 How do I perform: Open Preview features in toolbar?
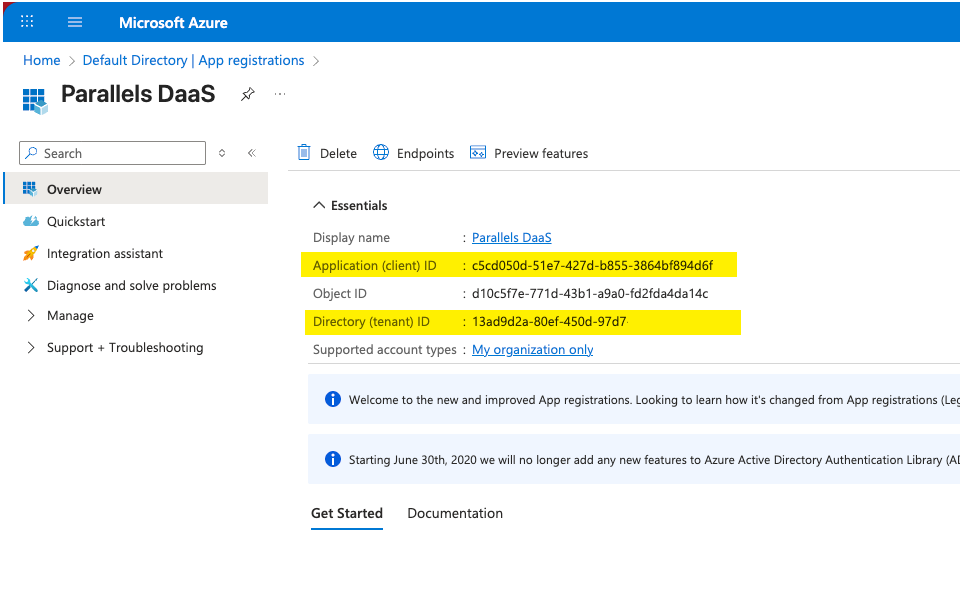tap(529, 153)
